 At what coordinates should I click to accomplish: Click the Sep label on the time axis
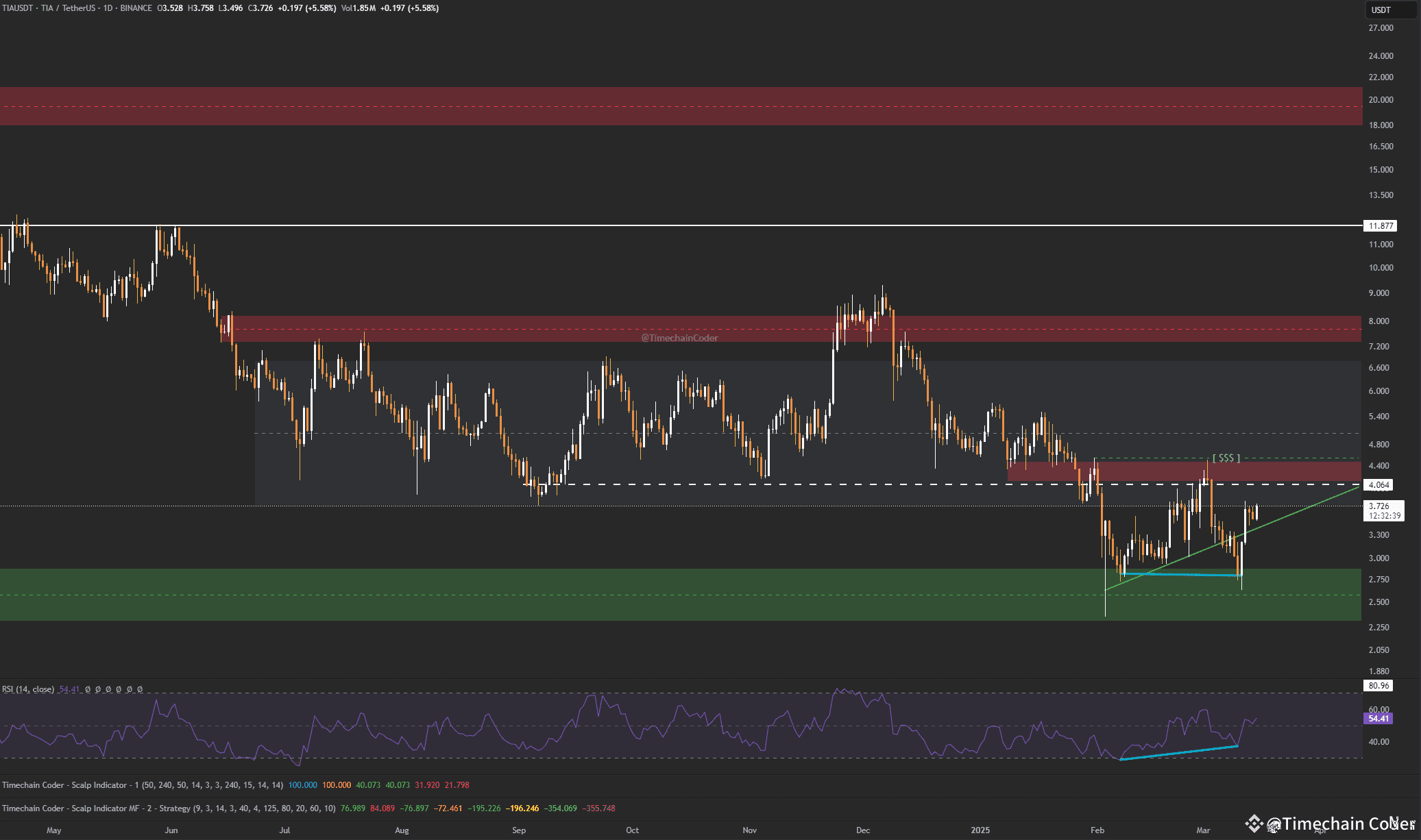(x=519, y=830)
